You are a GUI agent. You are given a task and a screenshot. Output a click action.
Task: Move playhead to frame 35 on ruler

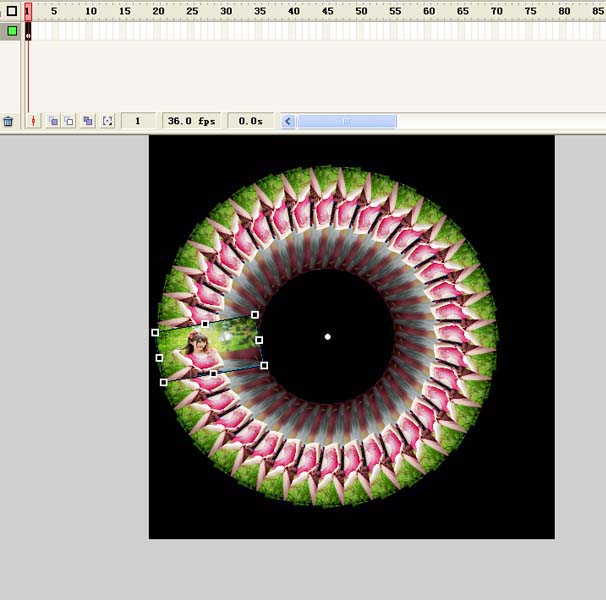click(260, 11)
